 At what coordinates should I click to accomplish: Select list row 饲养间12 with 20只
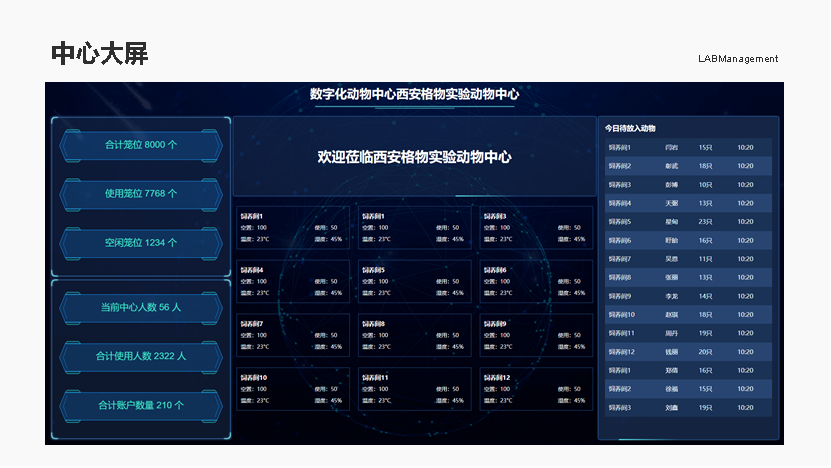coord(688,352)
